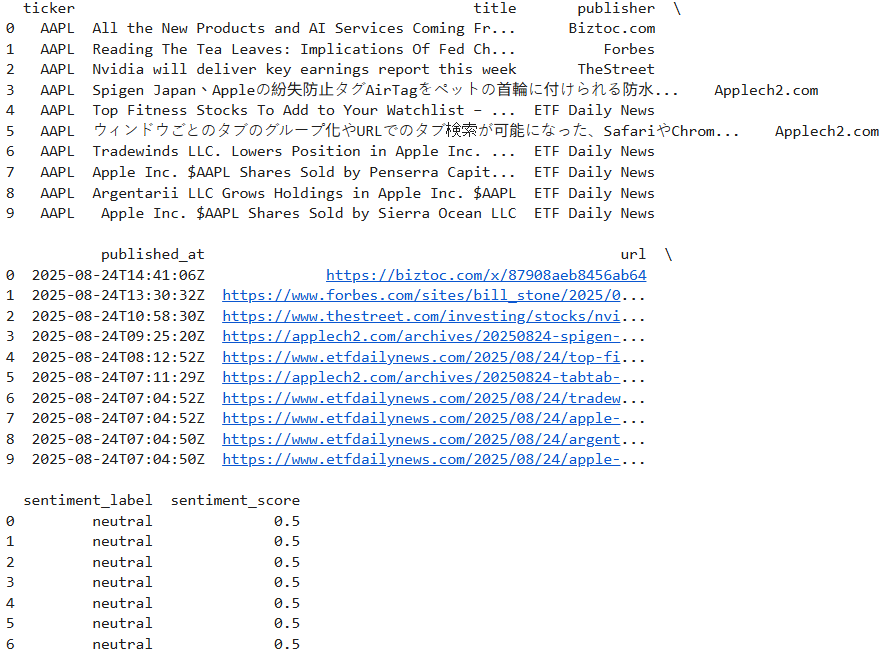Screen dimensions: 891x651
Task: Click the publisher 'Forbes'
Action: point(629,49)
